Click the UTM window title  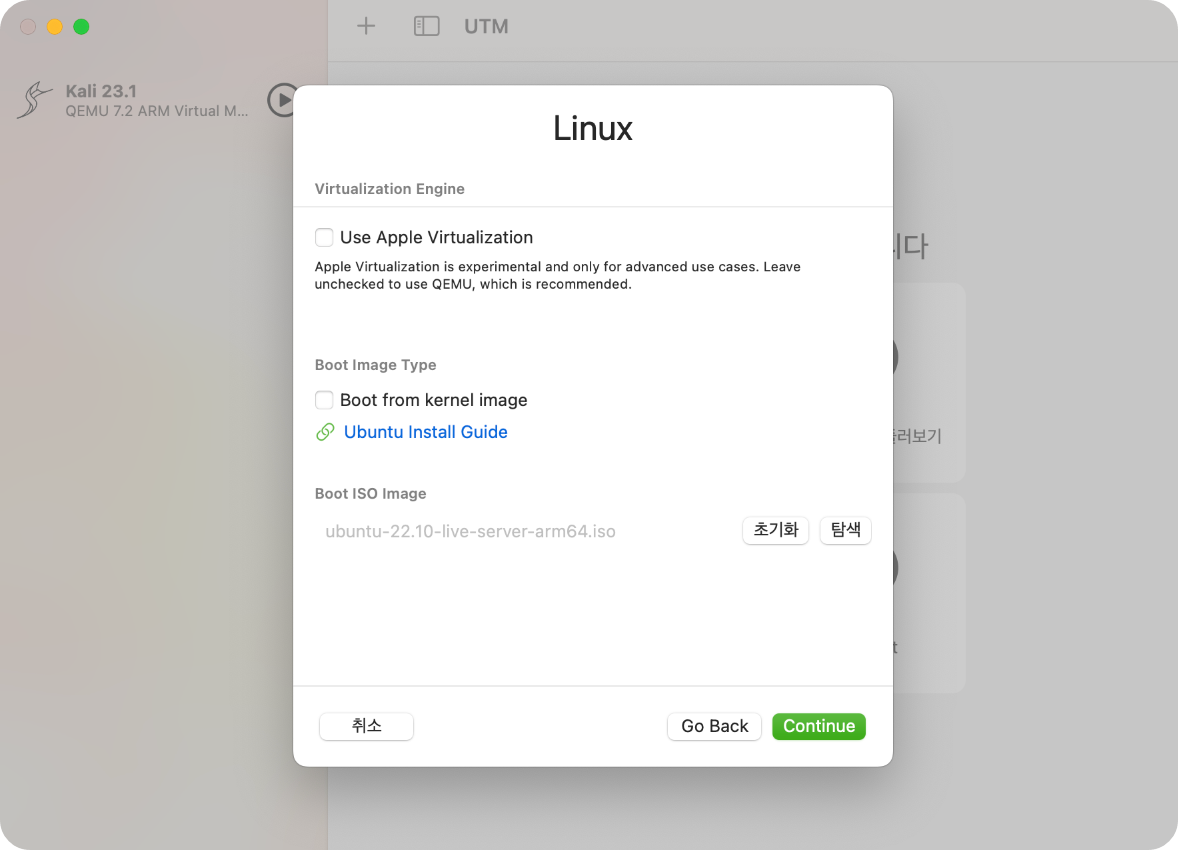(486, 26)
